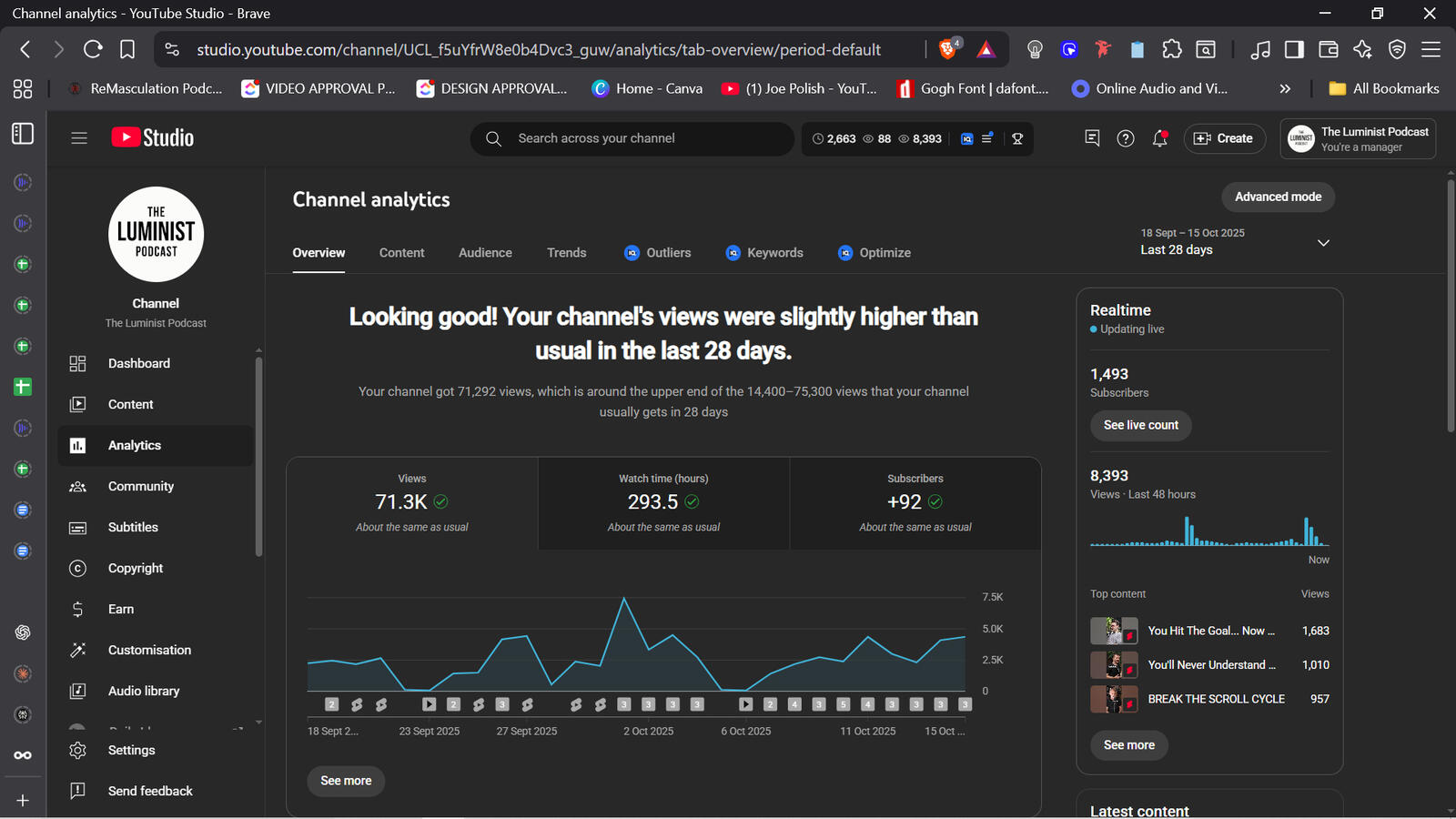1456x819 pixels.
Task: Open top content "You Hit The Goal... Now"
Action: click(1209, 631)
